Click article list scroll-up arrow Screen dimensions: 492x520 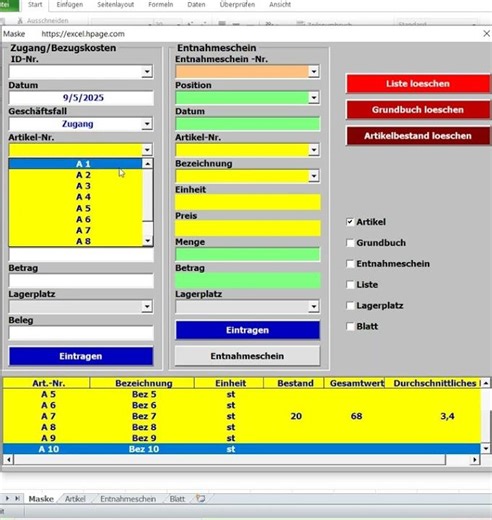click(147, 164)
